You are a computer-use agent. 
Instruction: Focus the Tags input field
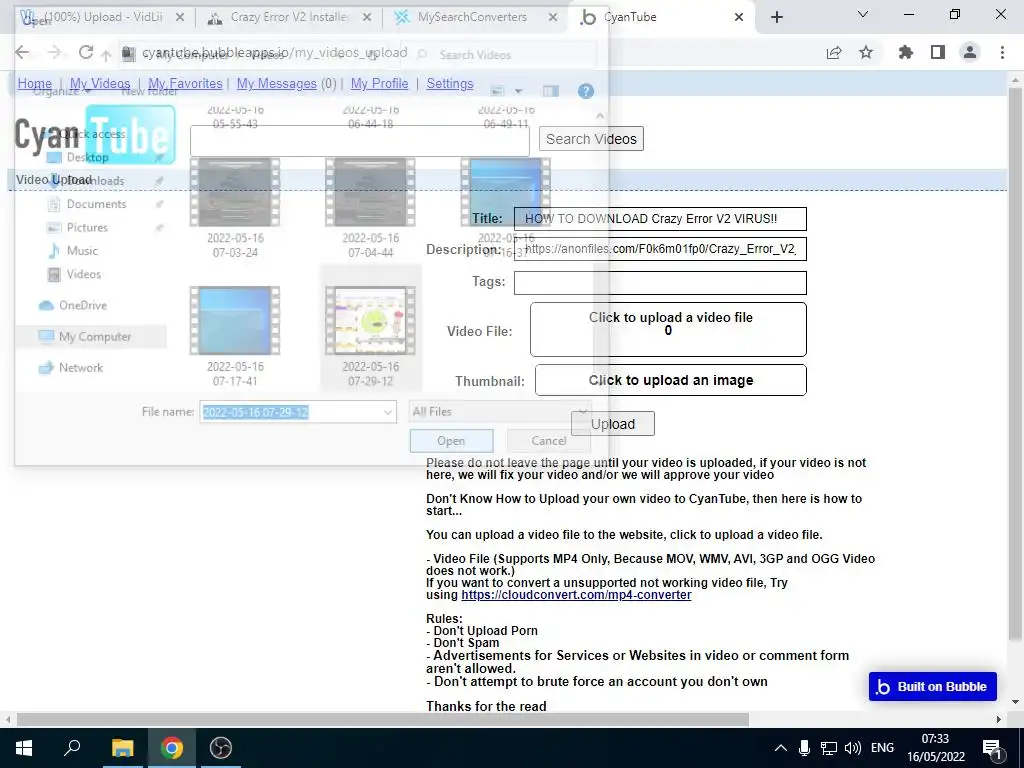660,283
